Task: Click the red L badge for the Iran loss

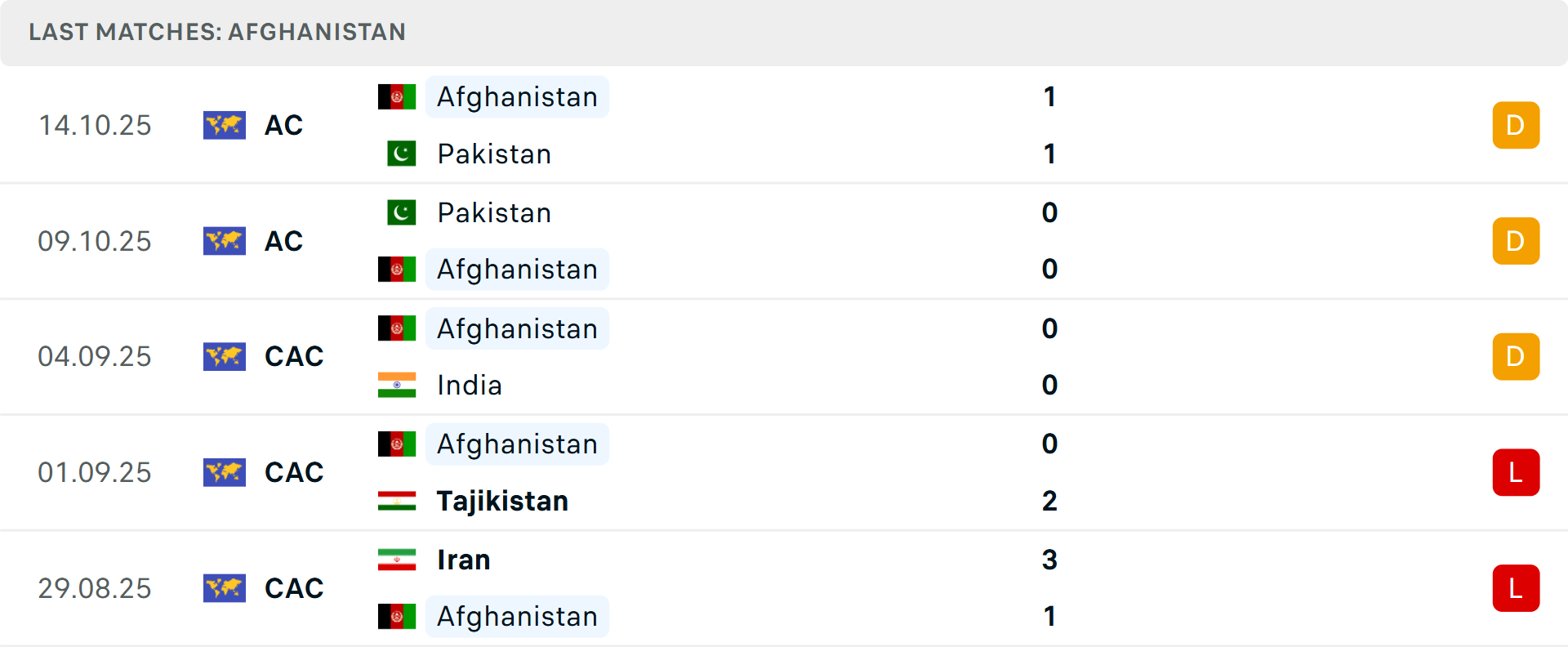Action: pyautogui.click(x=1516, y=588)
